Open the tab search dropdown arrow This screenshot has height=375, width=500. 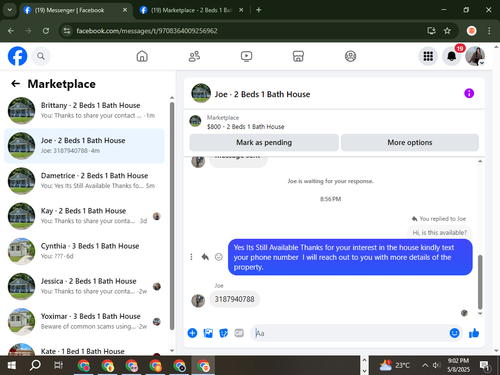[10, 10]
